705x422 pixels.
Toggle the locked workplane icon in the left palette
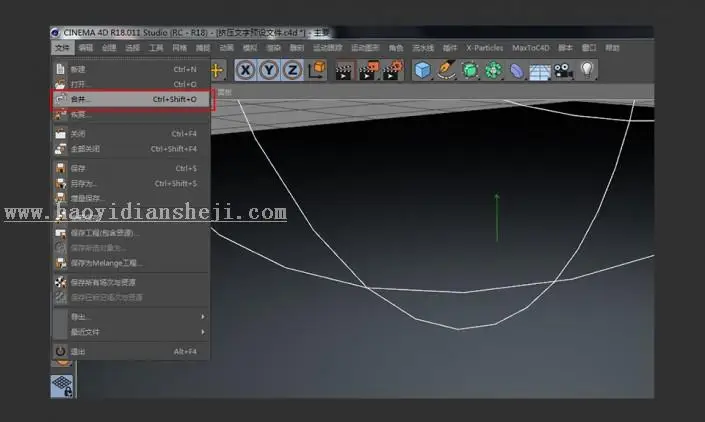click(x=62, y=386)
